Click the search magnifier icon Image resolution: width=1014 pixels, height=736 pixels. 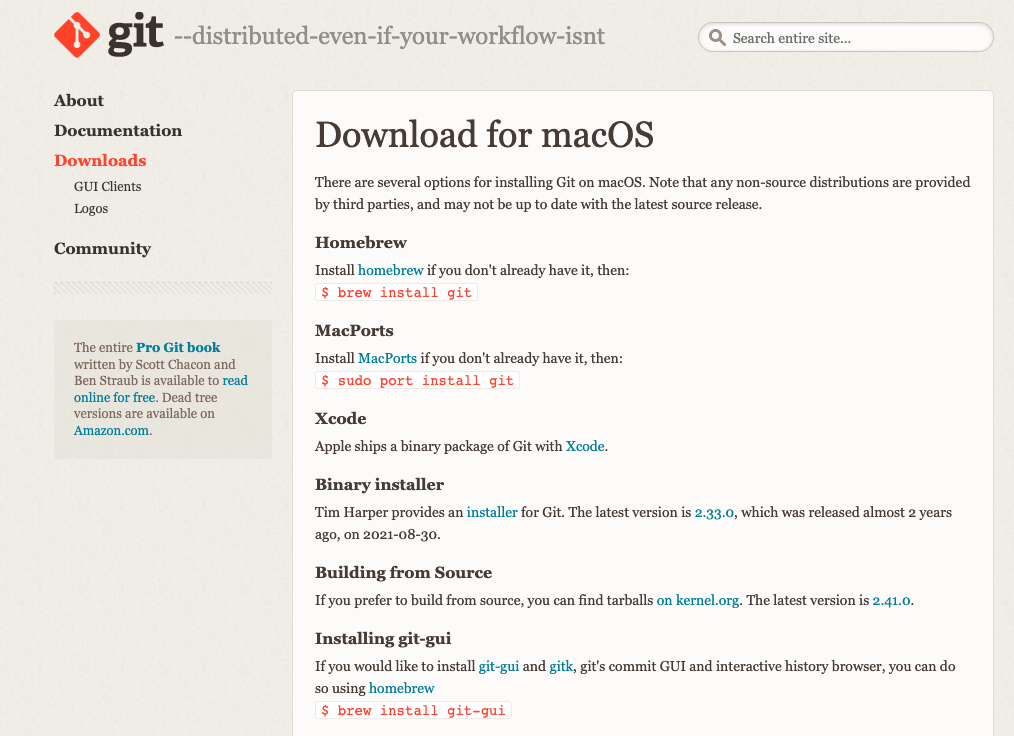pyautogui.click(x=717, y=38)
